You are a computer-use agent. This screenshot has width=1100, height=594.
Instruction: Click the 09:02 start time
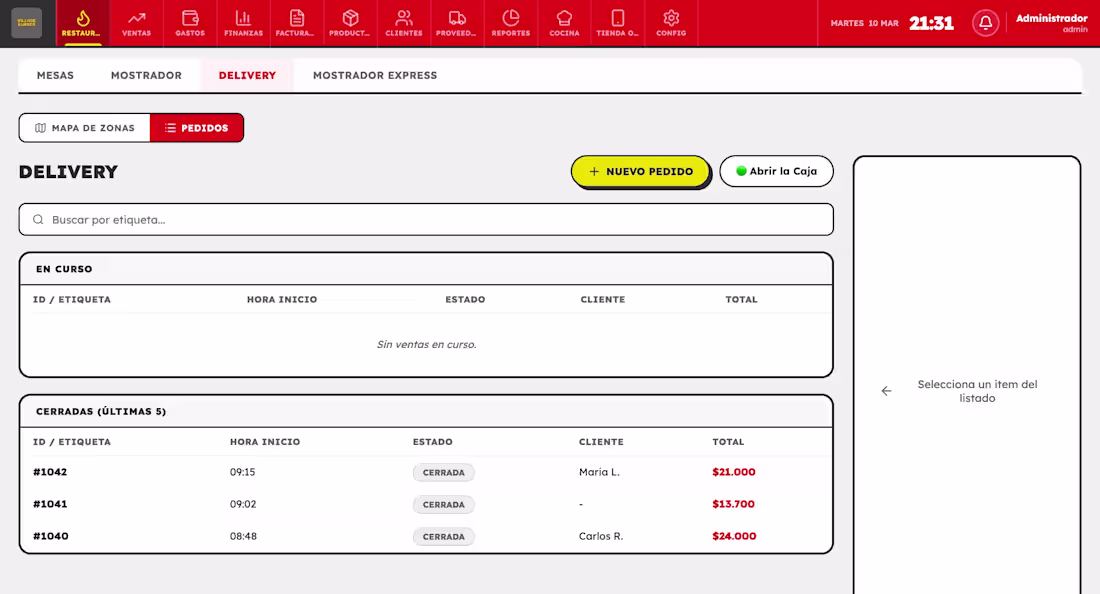243,504
